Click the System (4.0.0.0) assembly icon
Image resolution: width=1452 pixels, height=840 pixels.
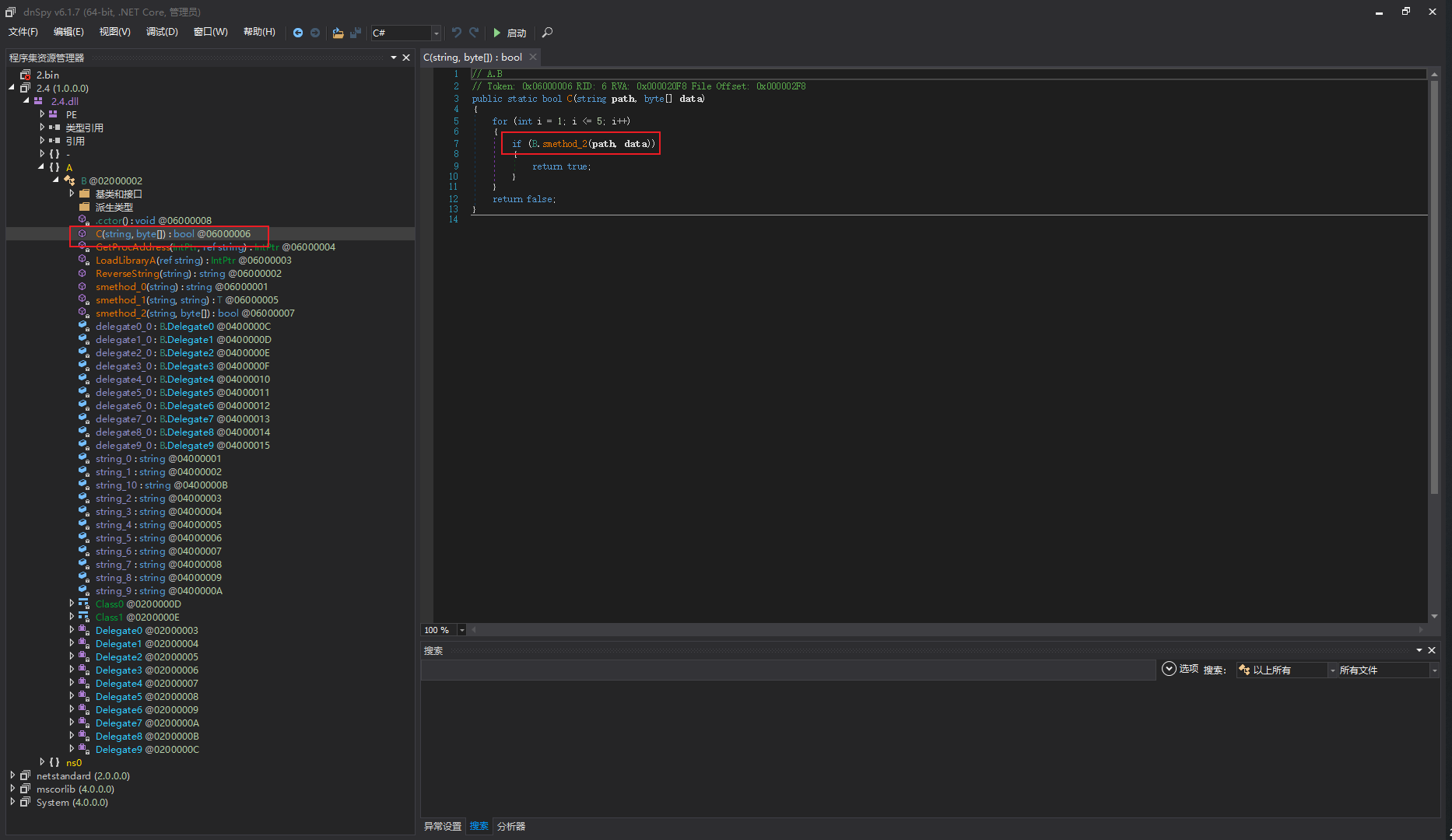click(26, 802)
